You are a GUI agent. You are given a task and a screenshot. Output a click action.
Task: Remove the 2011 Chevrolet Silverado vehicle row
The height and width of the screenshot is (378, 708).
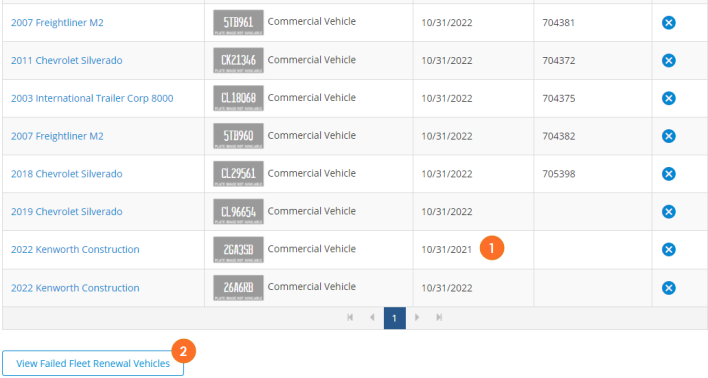(669, 61)
